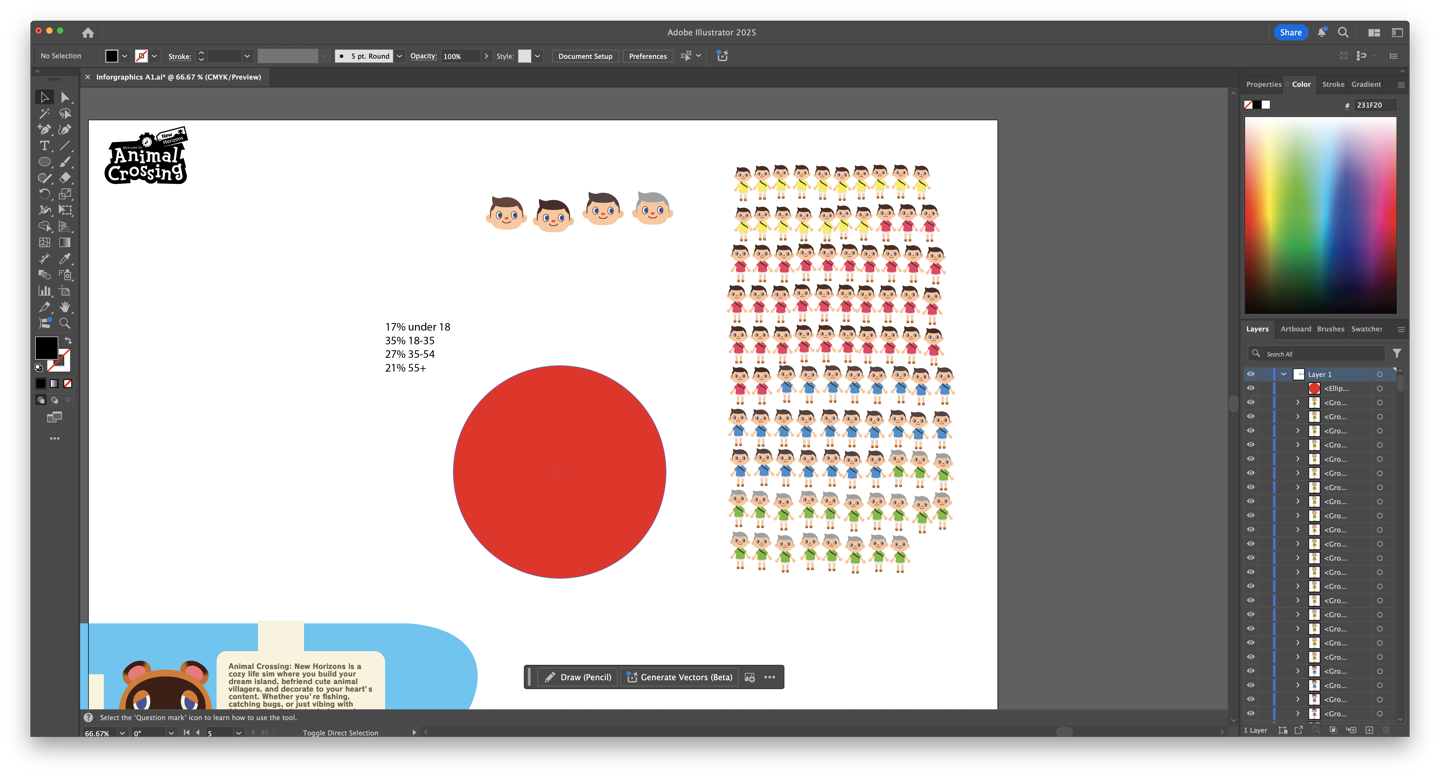
Task: Select the Shape Builder tool
Action: pos(45,226)
